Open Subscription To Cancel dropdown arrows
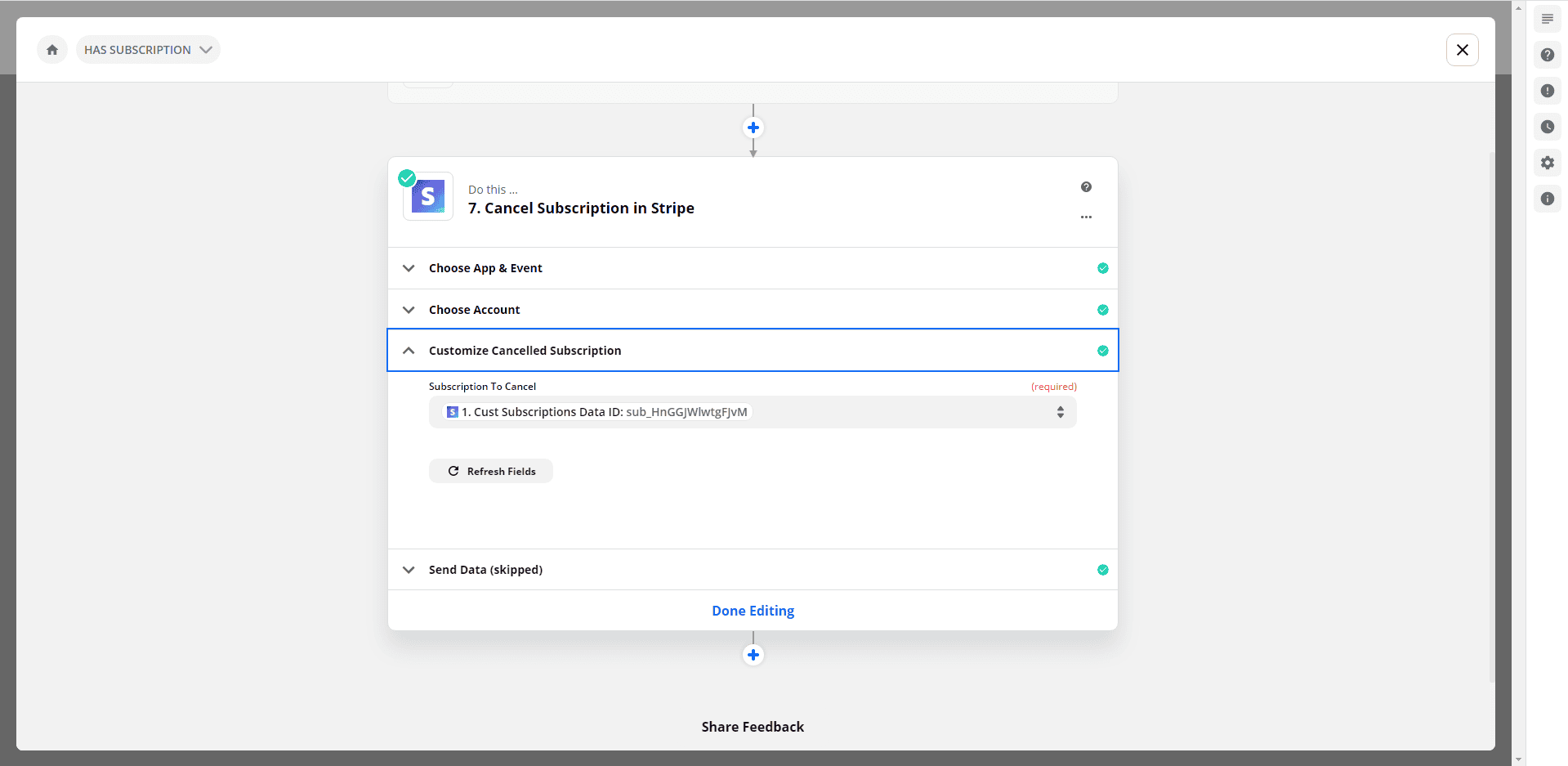Screen dimensions: 1568x766 click(1060, 412)
